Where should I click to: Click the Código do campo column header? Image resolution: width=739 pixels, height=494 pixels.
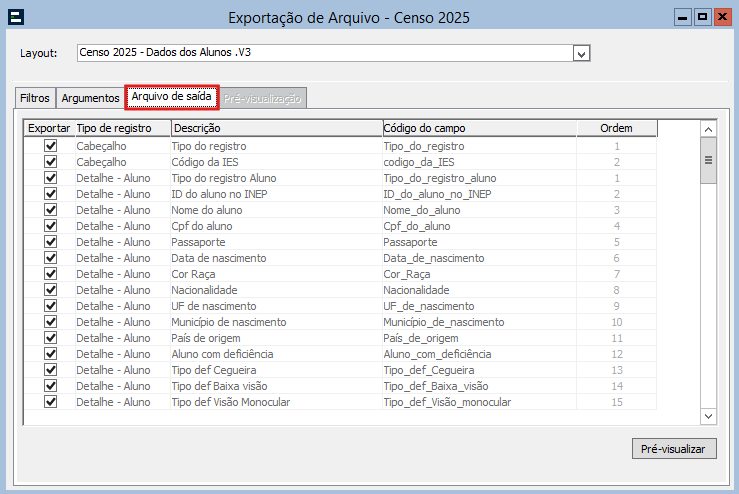pyautogui.click(x=479, y=128)
